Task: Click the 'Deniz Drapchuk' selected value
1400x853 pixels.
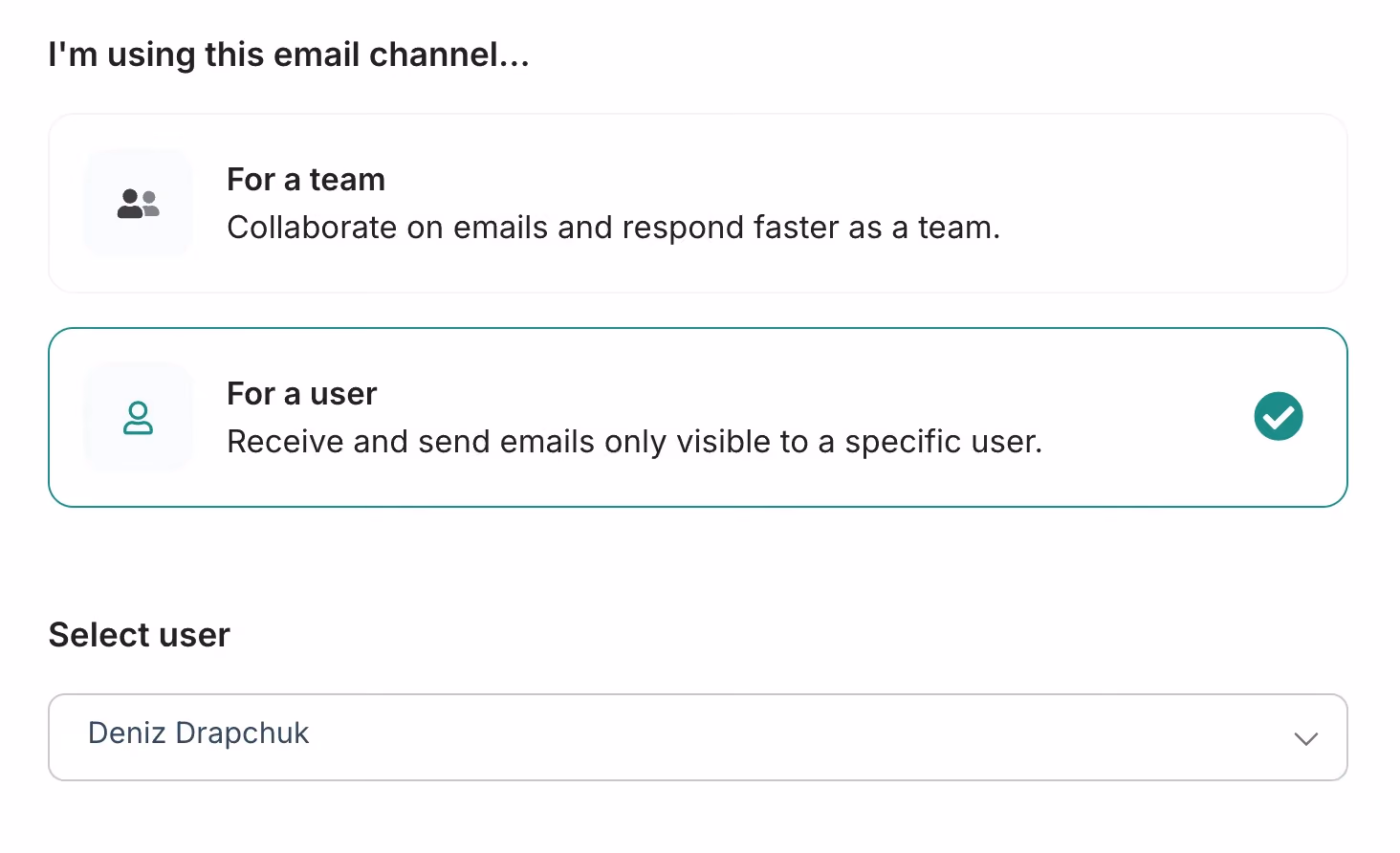Action: pyautogui.click(x=199, y=733)
